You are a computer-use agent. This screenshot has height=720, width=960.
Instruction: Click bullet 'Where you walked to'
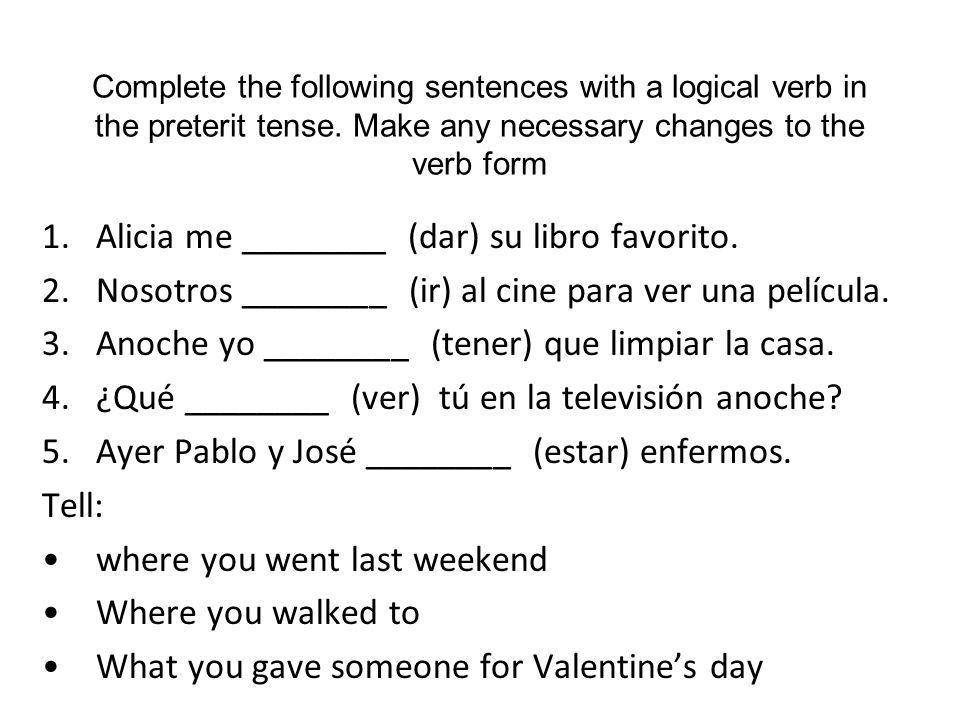(258, 613)
